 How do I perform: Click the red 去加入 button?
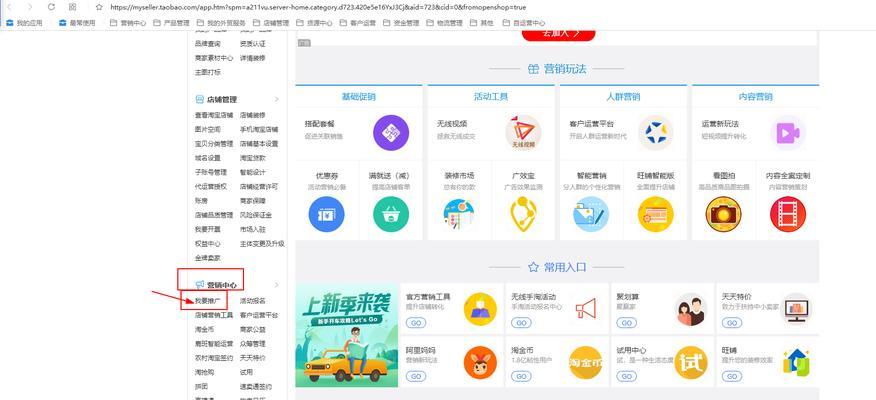pyautogui.click(x=558, y=34)
